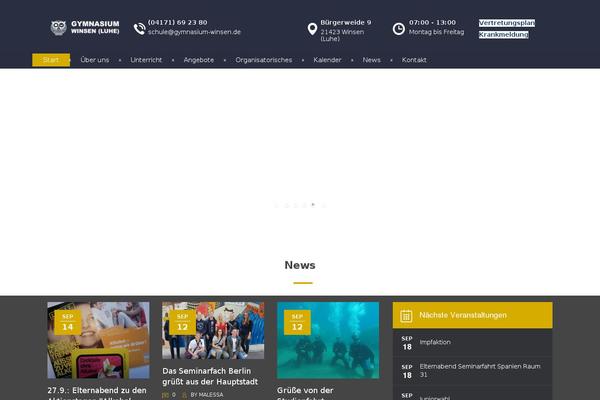Open the Über uns menu
Viewport: 600px width, 400px height.
coord(95,60)
